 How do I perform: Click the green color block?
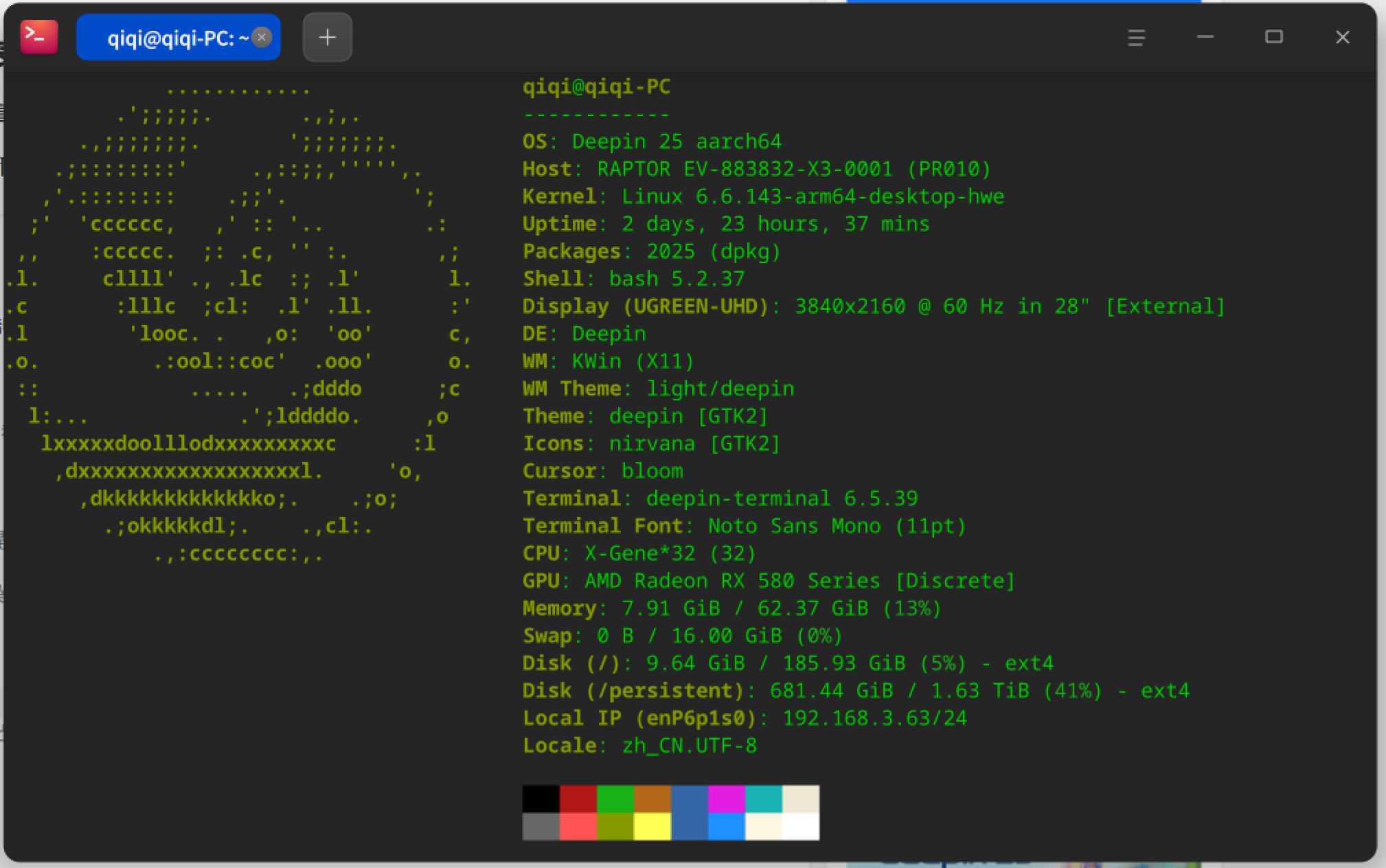click(615, 799)
